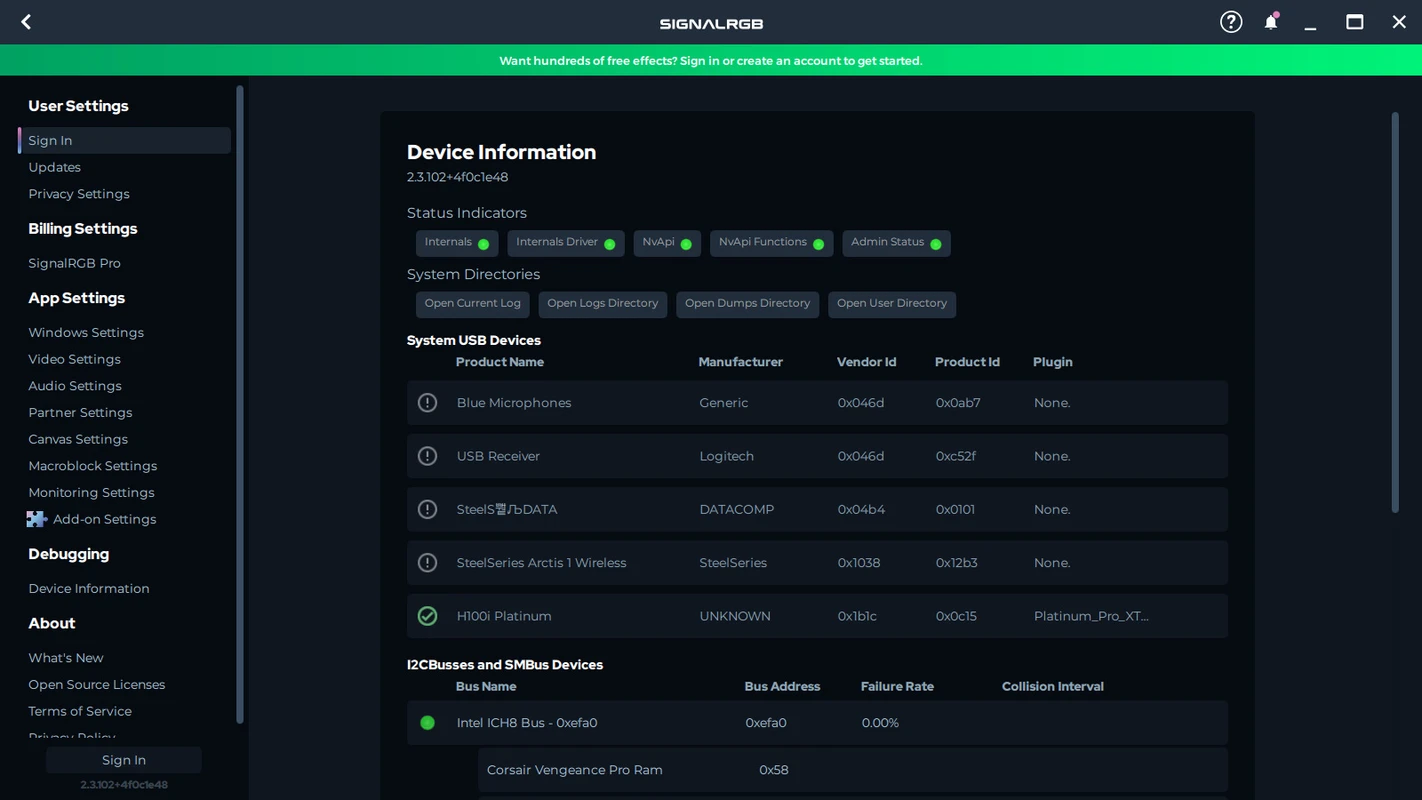Click the Plugin column header
The image size is (1422, 800).
pos(1053,362)
